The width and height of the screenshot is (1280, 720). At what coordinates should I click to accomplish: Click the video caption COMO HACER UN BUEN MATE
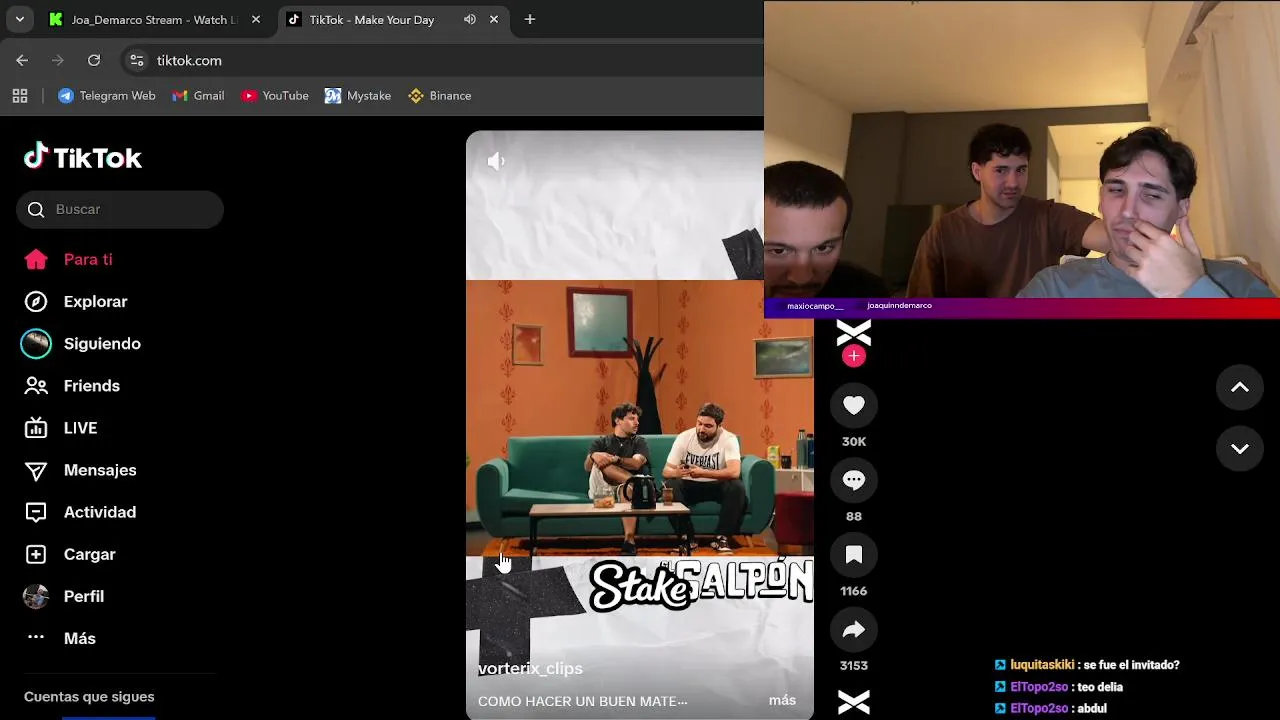point(583,701)
